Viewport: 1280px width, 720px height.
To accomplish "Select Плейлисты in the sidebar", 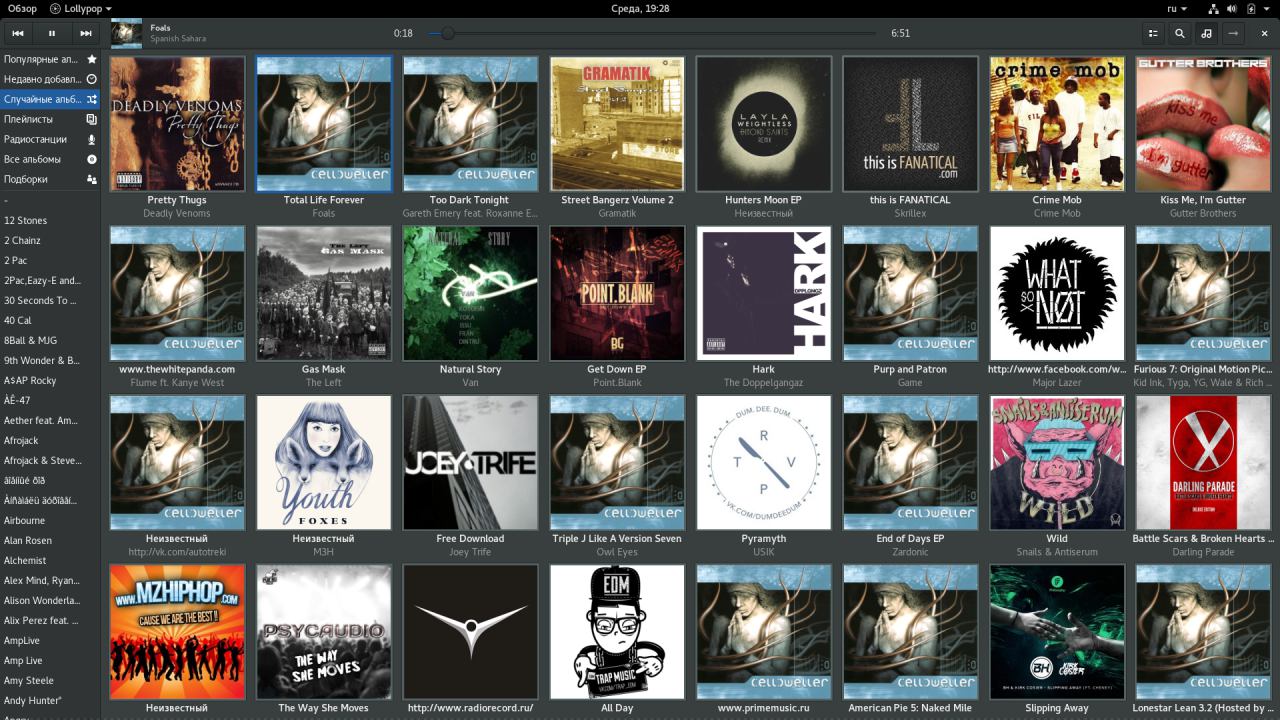I will tap(50, 119).
